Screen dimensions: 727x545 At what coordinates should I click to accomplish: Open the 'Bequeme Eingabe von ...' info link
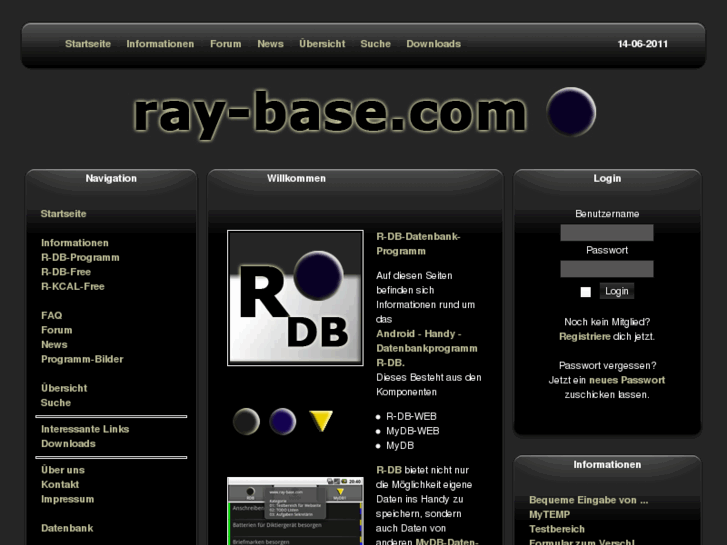click(x=588, y=500)
